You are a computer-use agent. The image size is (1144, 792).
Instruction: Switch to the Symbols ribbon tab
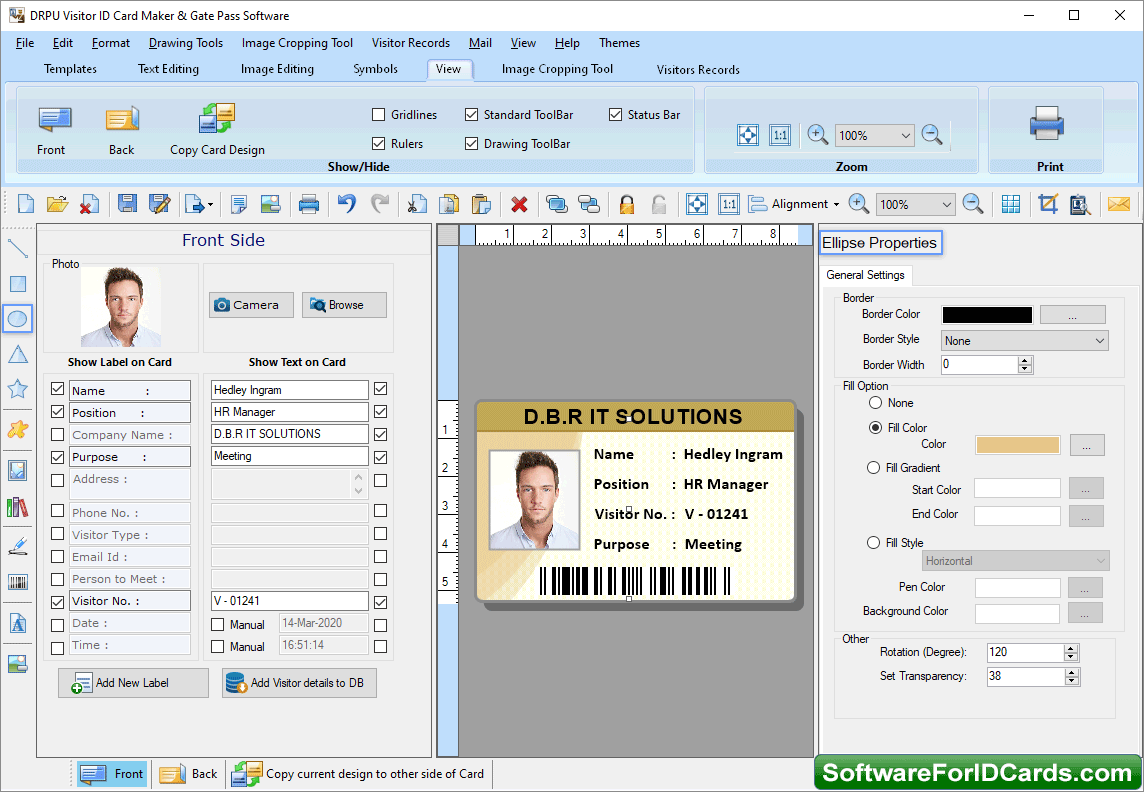[376, 69]
